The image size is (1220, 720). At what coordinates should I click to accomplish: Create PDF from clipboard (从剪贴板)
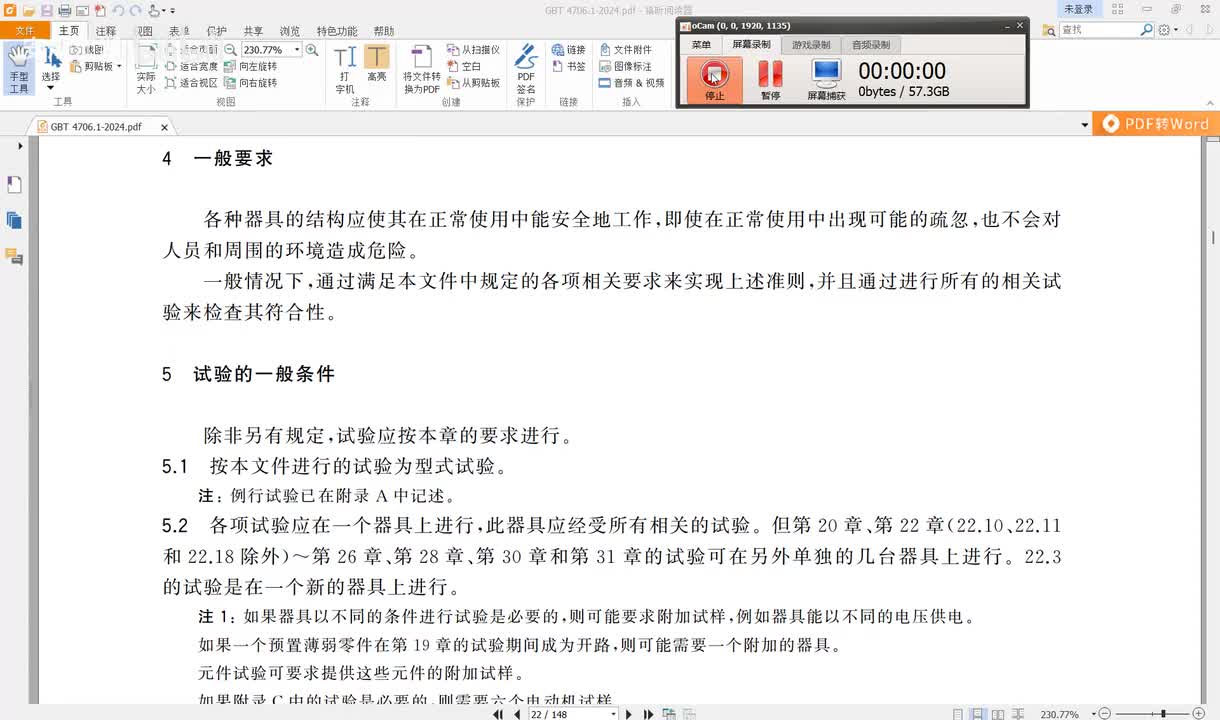point(473,83)
